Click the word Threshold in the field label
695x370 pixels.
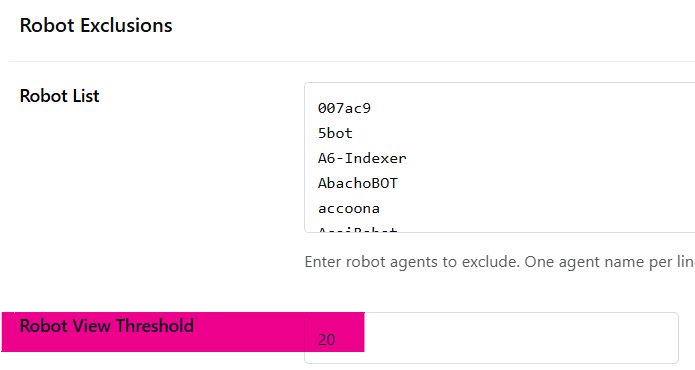click(x=155, y=326)
